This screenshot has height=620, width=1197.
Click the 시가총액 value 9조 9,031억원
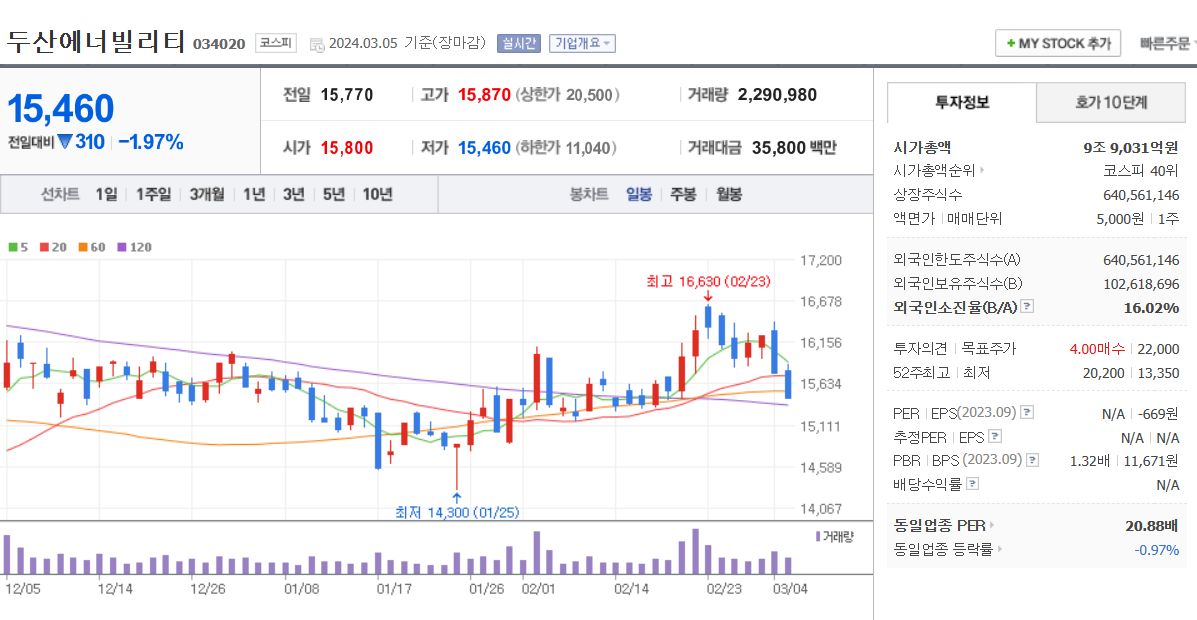click(1130, 147)
